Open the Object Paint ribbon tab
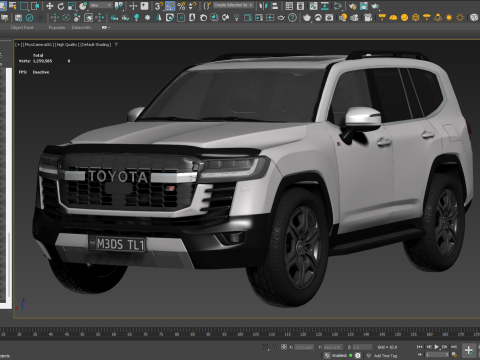The height and width of the screenshot is (360, 480). pos(22,27)
